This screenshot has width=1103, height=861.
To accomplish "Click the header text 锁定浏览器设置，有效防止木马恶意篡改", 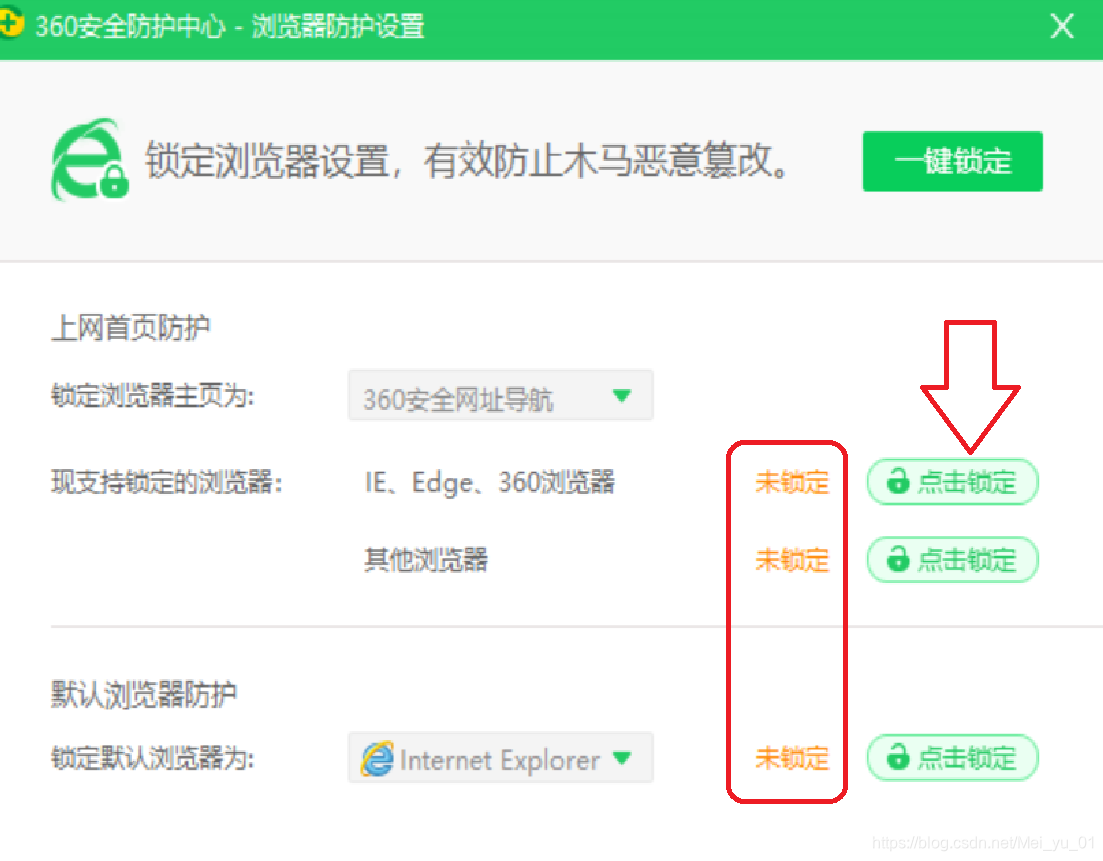I will coord(467,161).
